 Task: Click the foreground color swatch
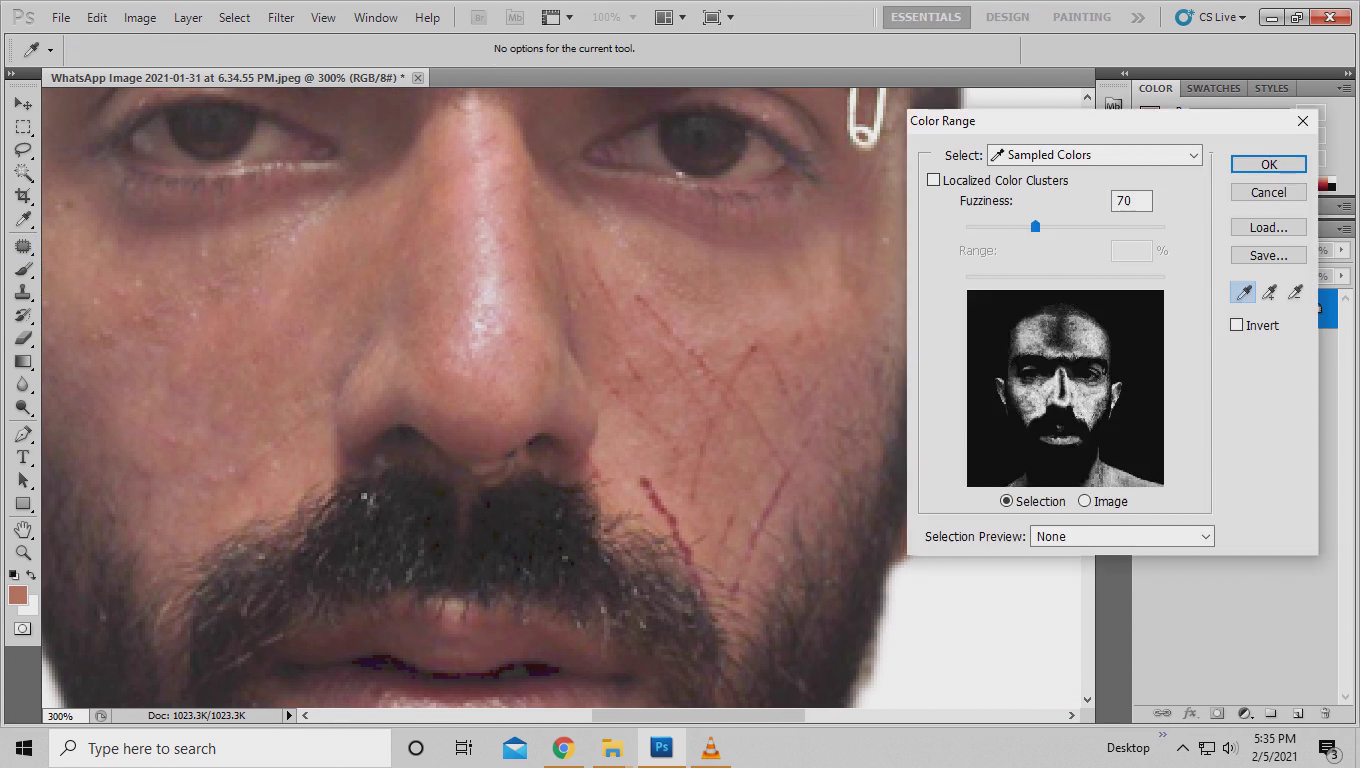[x=18, y=595]
